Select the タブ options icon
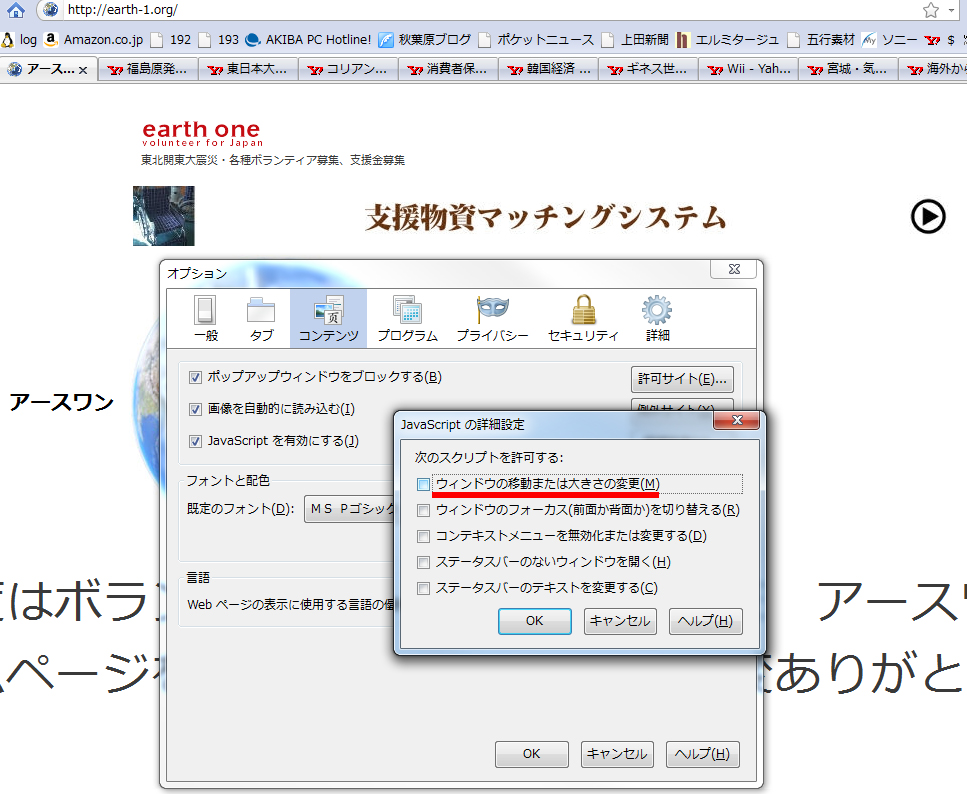The image size is (967, 794). (261, 318)
